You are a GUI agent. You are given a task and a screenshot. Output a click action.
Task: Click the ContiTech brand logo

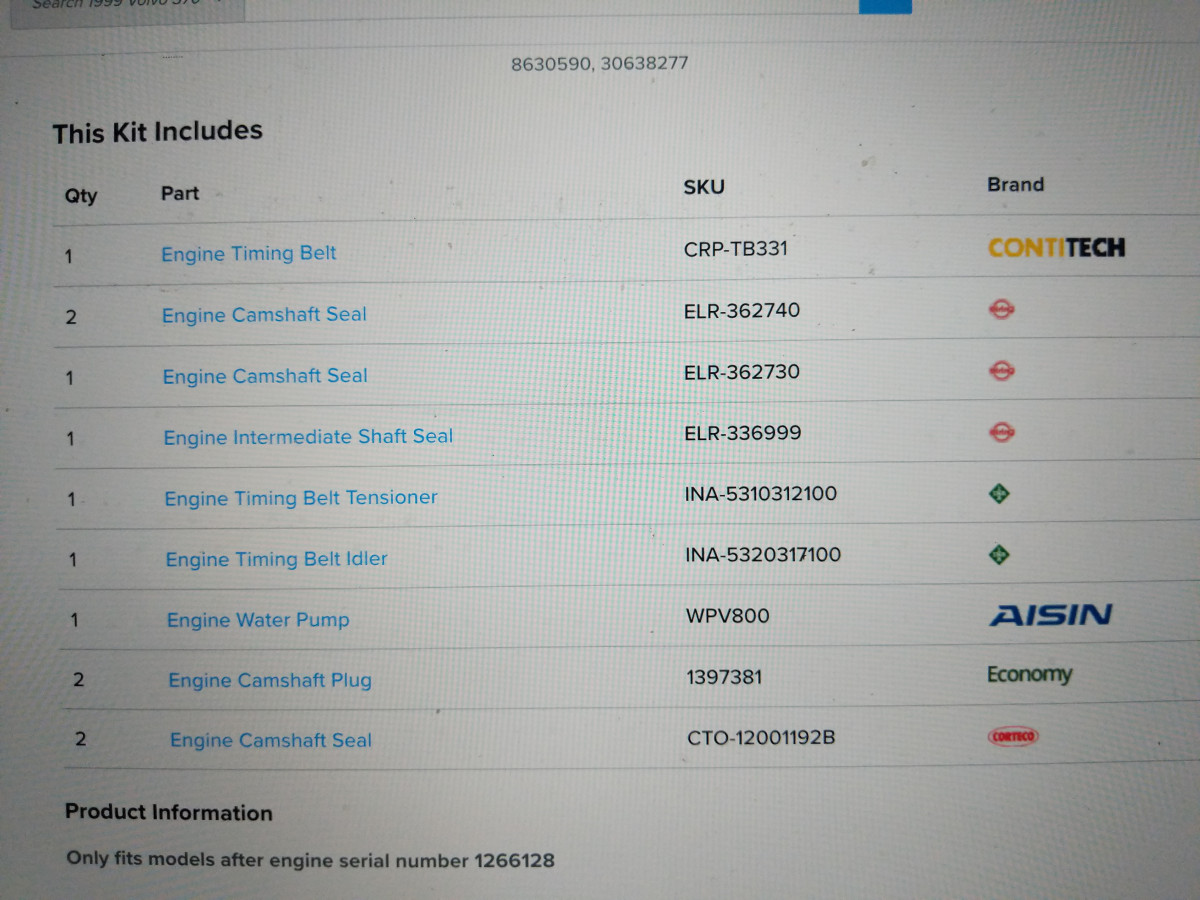(x=1055, y=247)
